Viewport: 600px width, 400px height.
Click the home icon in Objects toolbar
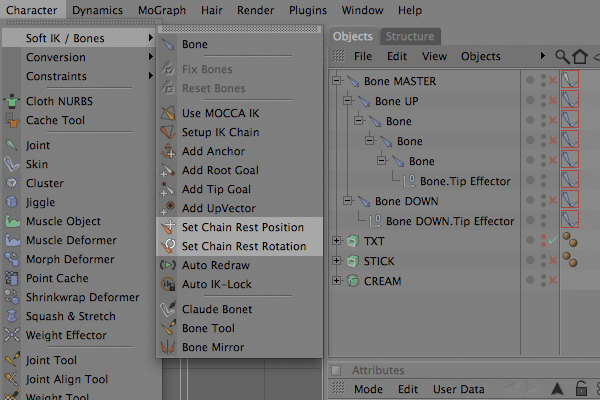pos(579,56)
